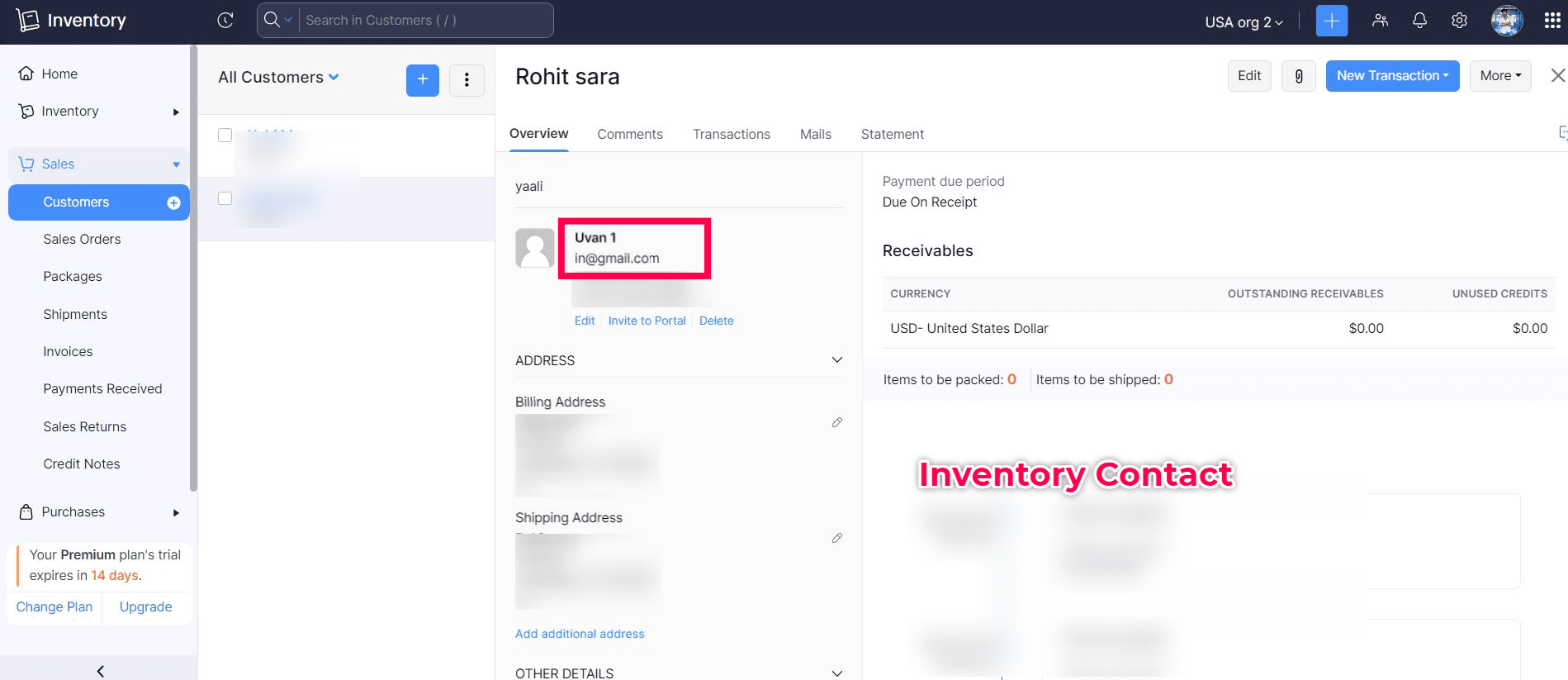Click the plus icon beside Customers in sidebar

coord(173,202)
